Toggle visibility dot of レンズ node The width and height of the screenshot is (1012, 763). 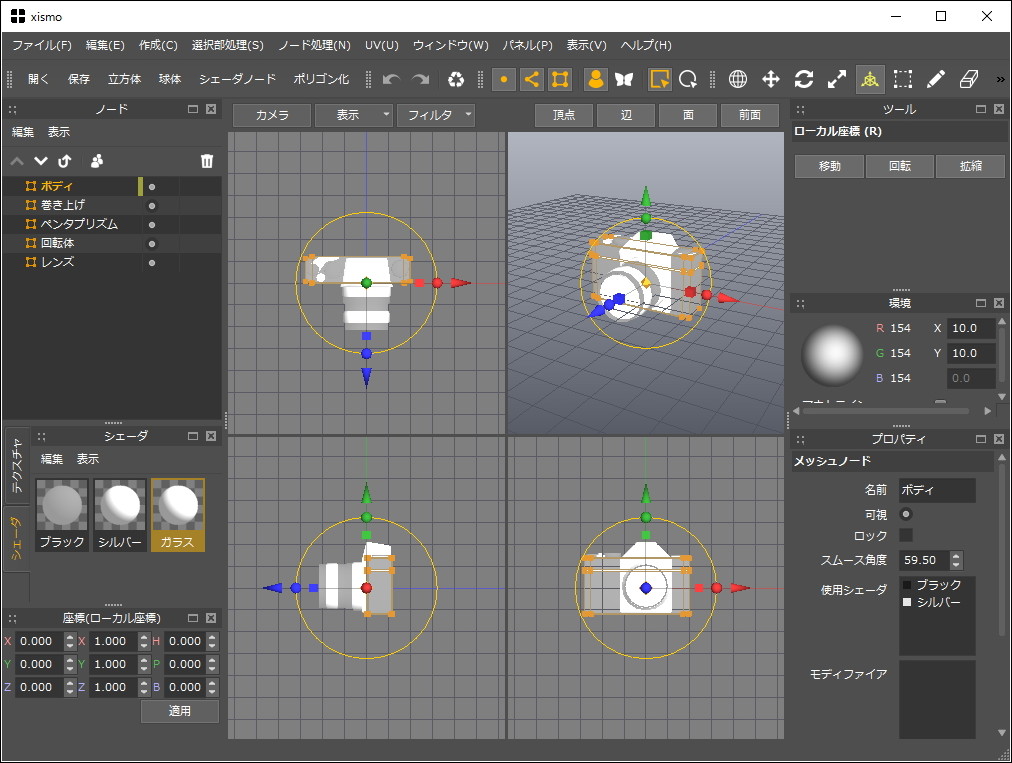[152, 262]
